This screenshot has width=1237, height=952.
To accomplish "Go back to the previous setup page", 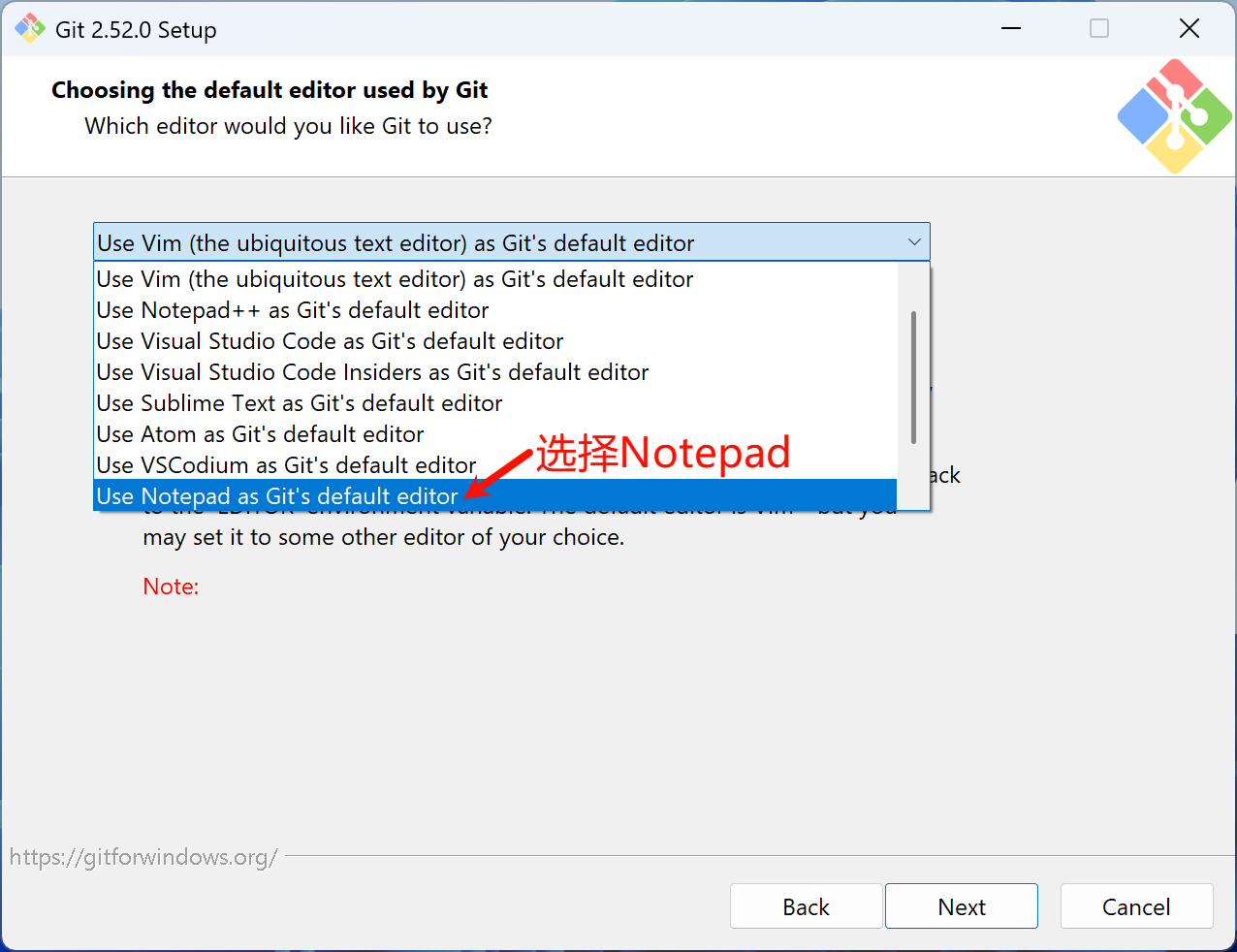I will (806, 906).
